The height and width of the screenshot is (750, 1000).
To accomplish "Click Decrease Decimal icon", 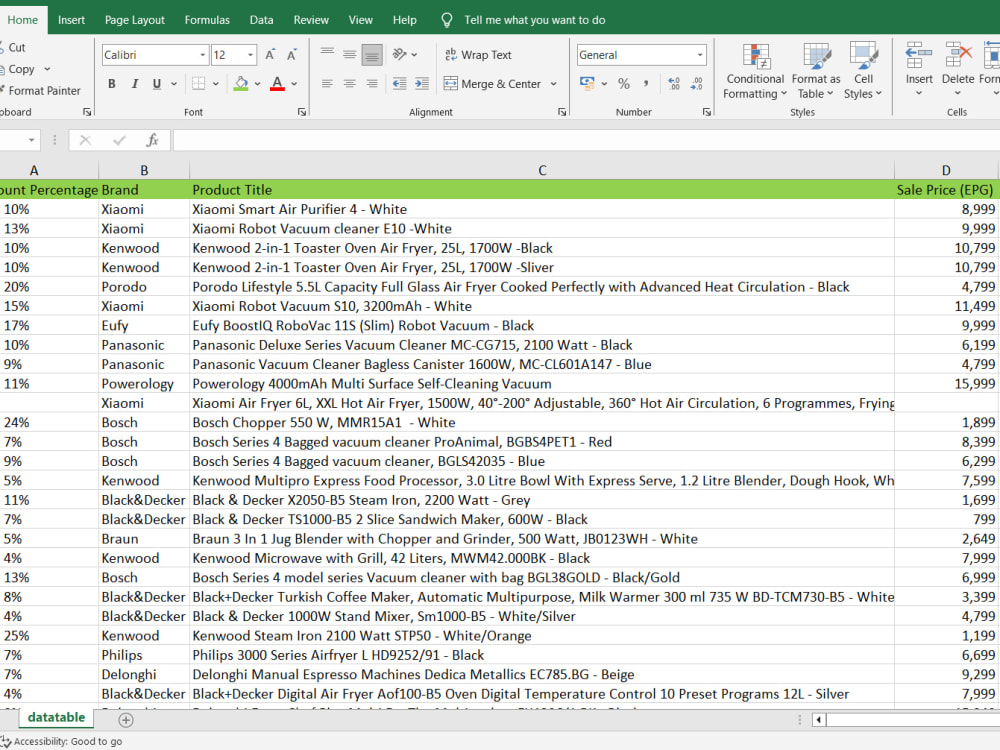I will point(696,84).
